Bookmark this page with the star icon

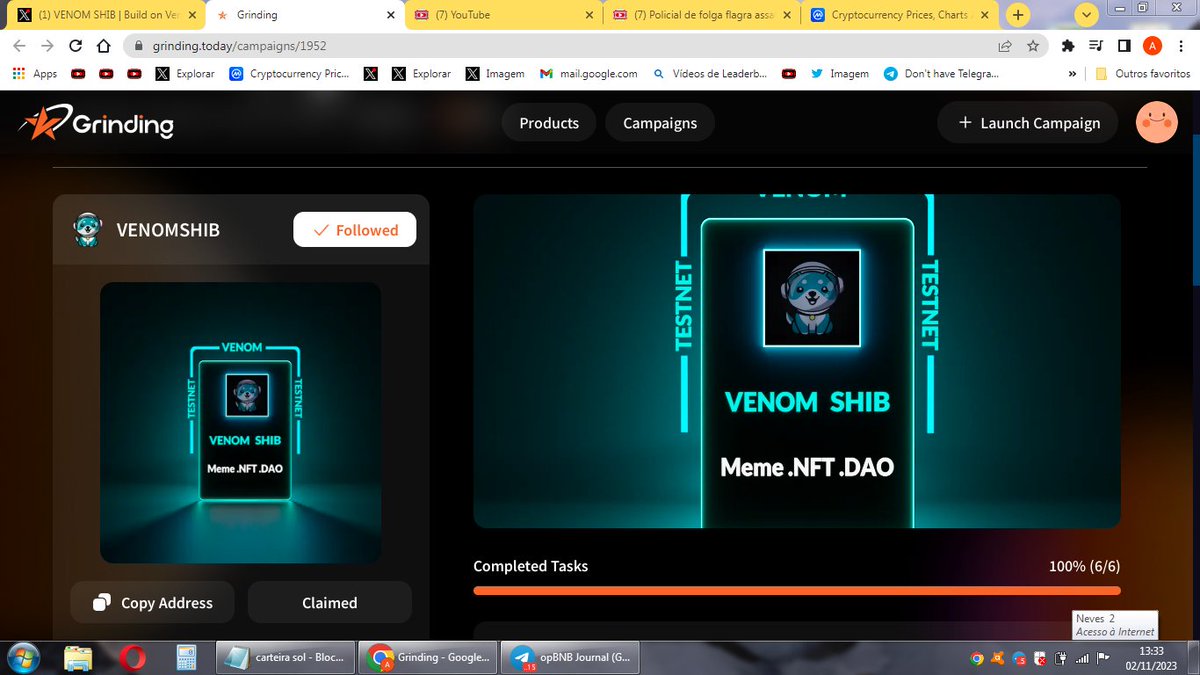1032,46
